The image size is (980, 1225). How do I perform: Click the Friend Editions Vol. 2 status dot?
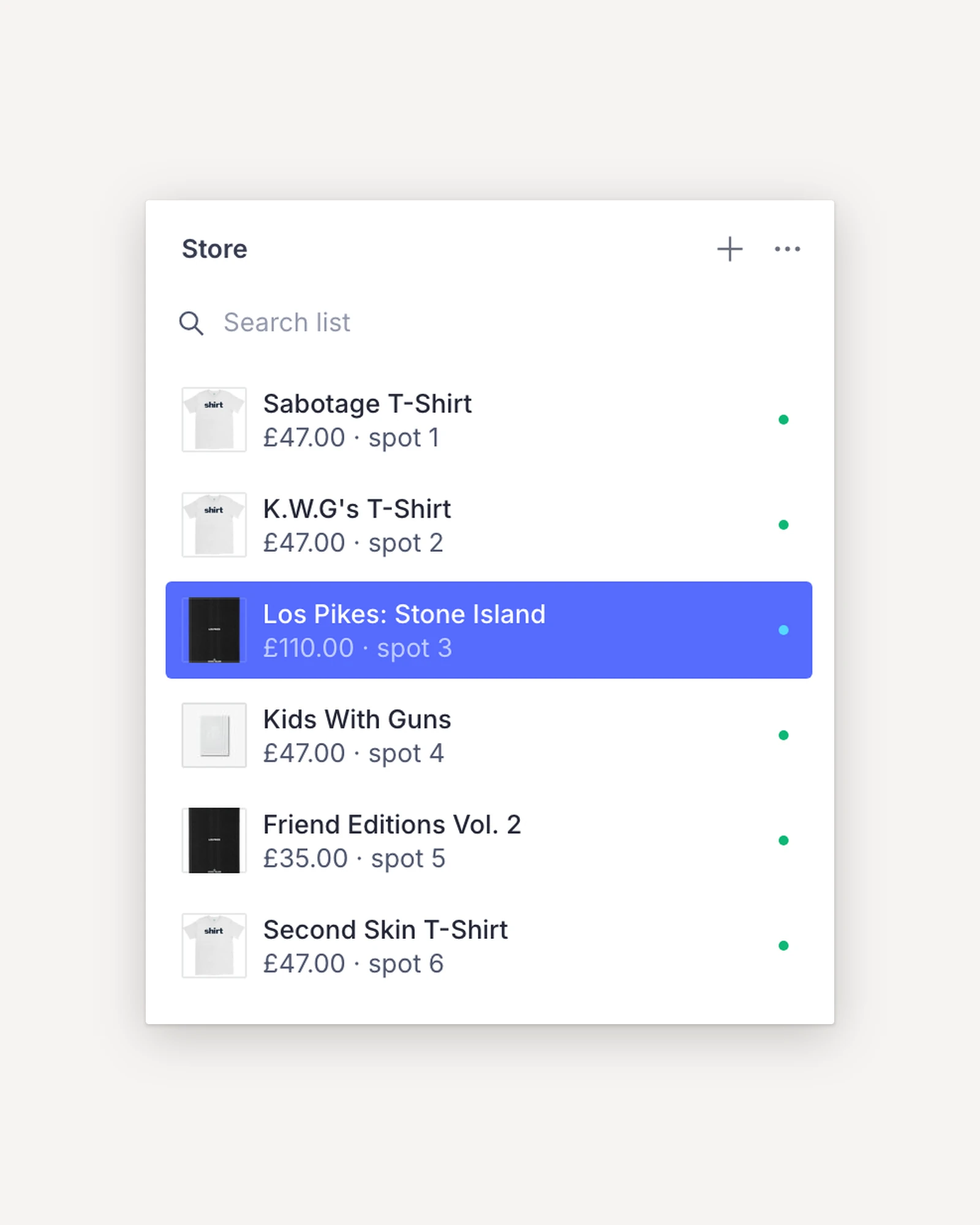click(x=783, y=840)
